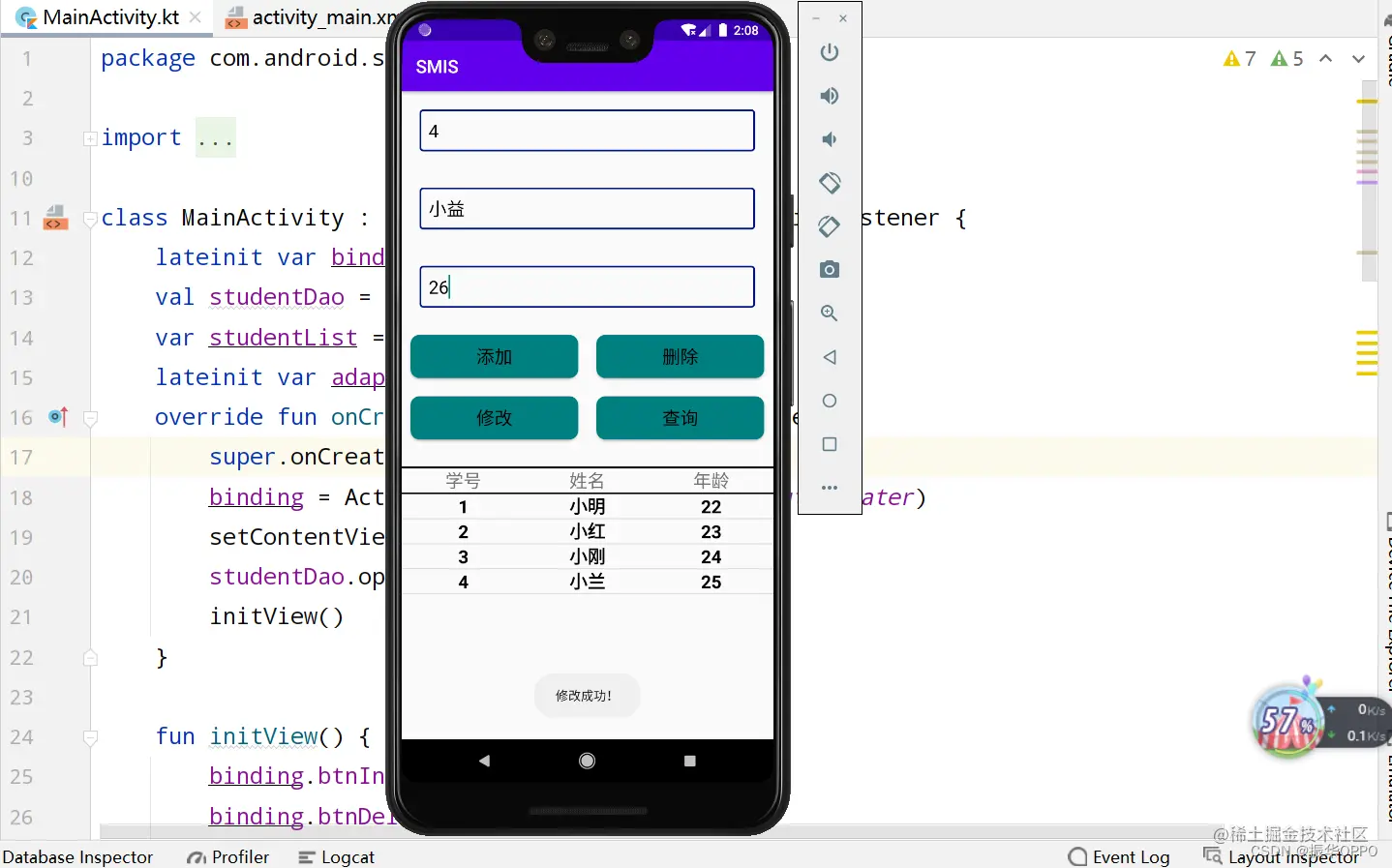Select the list row for student 小明
1392x868 pixels.
587,506
